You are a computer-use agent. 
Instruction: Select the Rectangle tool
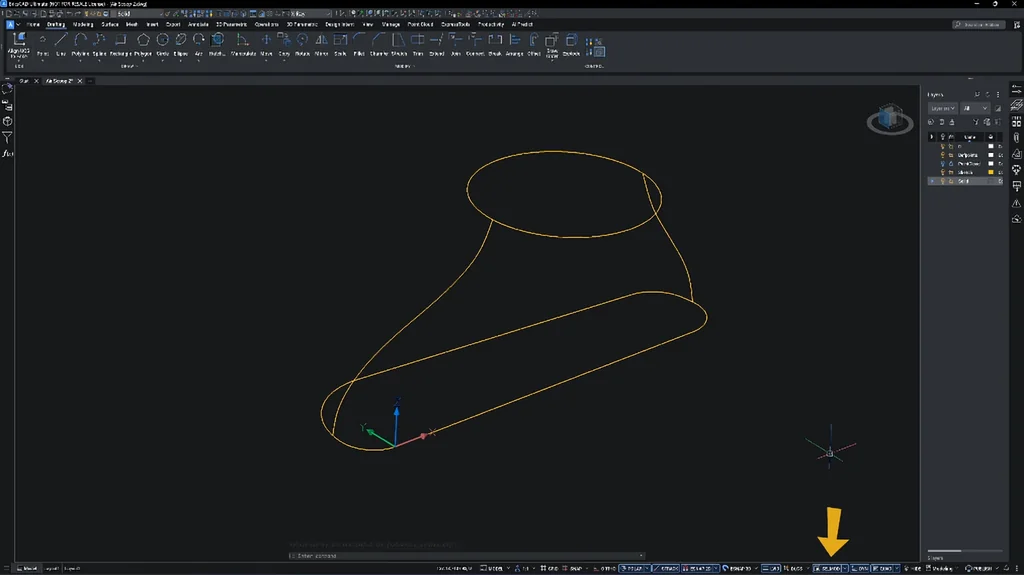[x=120, y=44]
